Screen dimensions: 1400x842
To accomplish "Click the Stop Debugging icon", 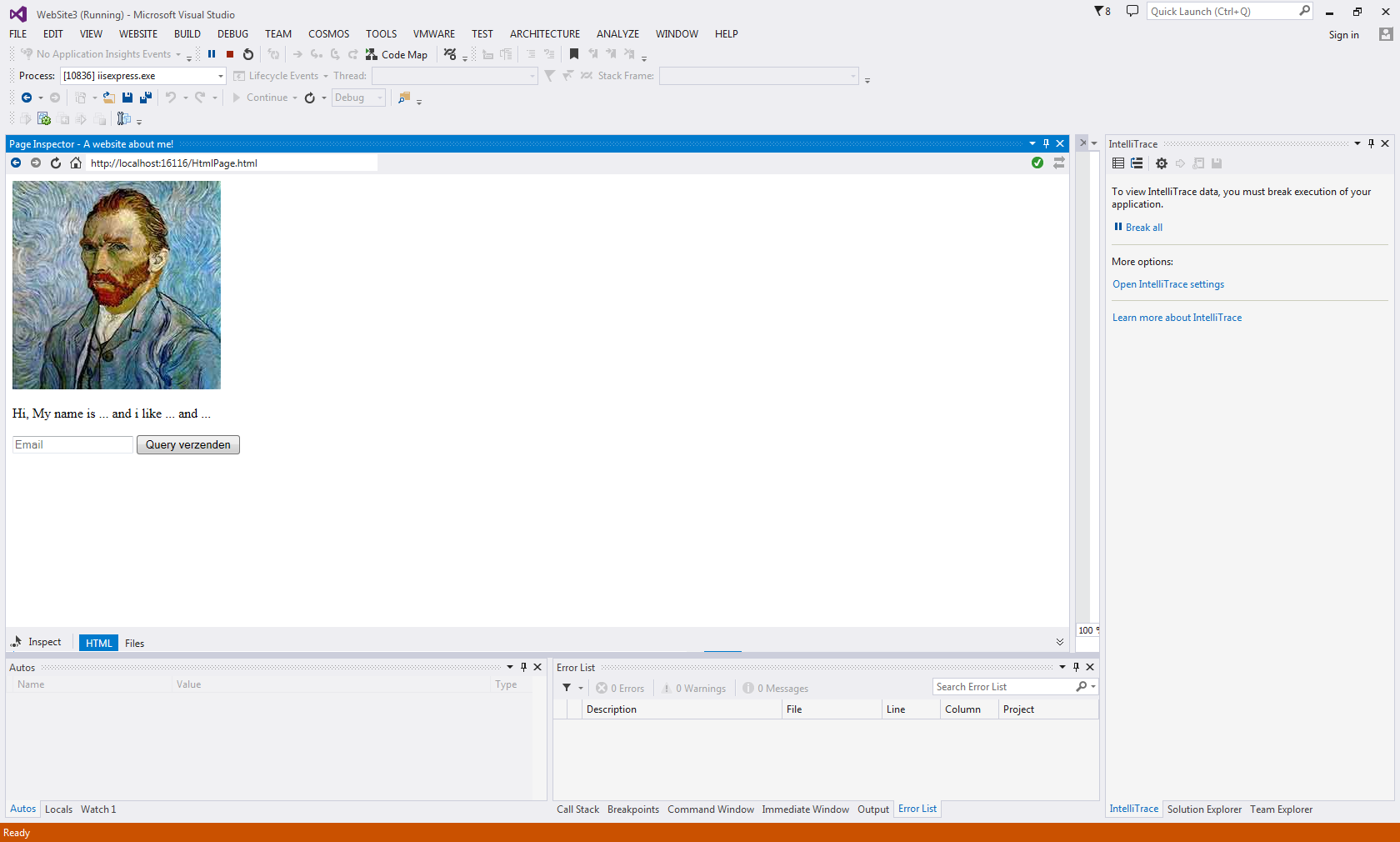I will [229, 53].
